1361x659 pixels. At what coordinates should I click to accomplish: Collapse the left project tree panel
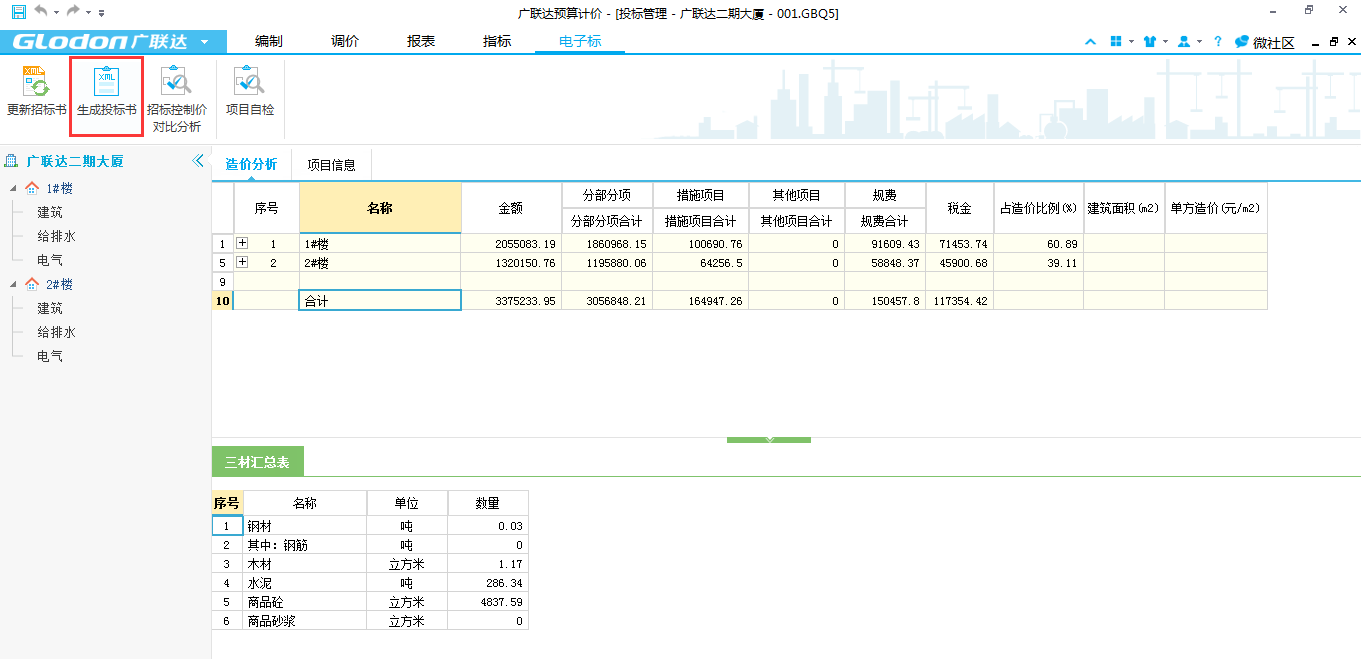click(x=198, y=161)
